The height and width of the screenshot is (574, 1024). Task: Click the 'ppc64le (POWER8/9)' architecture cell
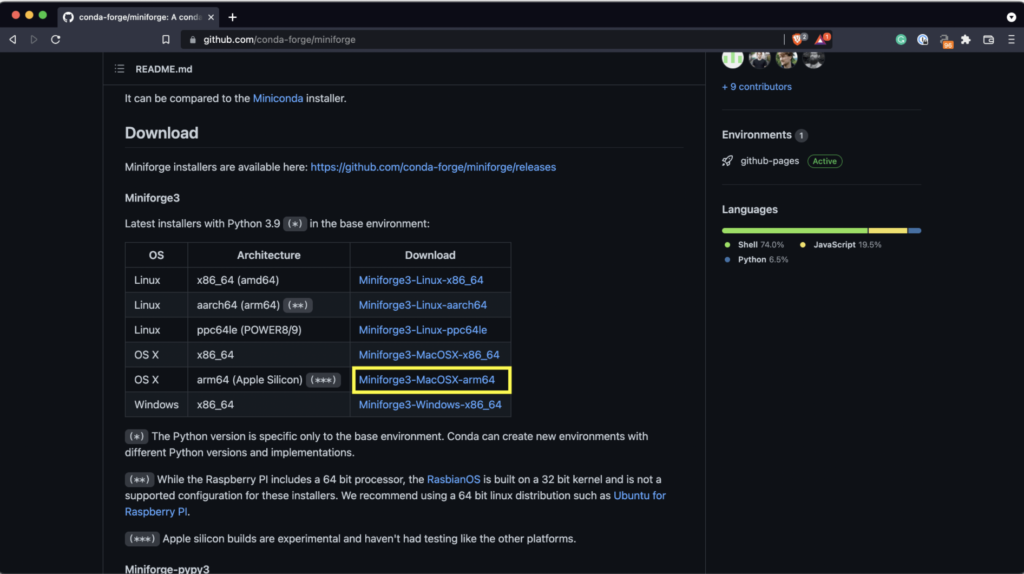(x=268, y=330)
